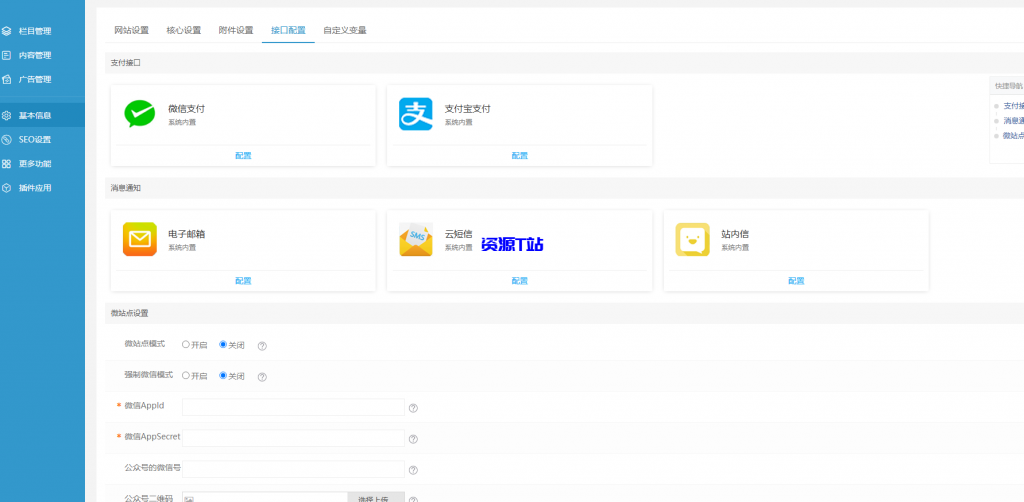
Task: Open help tooltip beside 微信AppSecret field
Action: tap(413, 439)
